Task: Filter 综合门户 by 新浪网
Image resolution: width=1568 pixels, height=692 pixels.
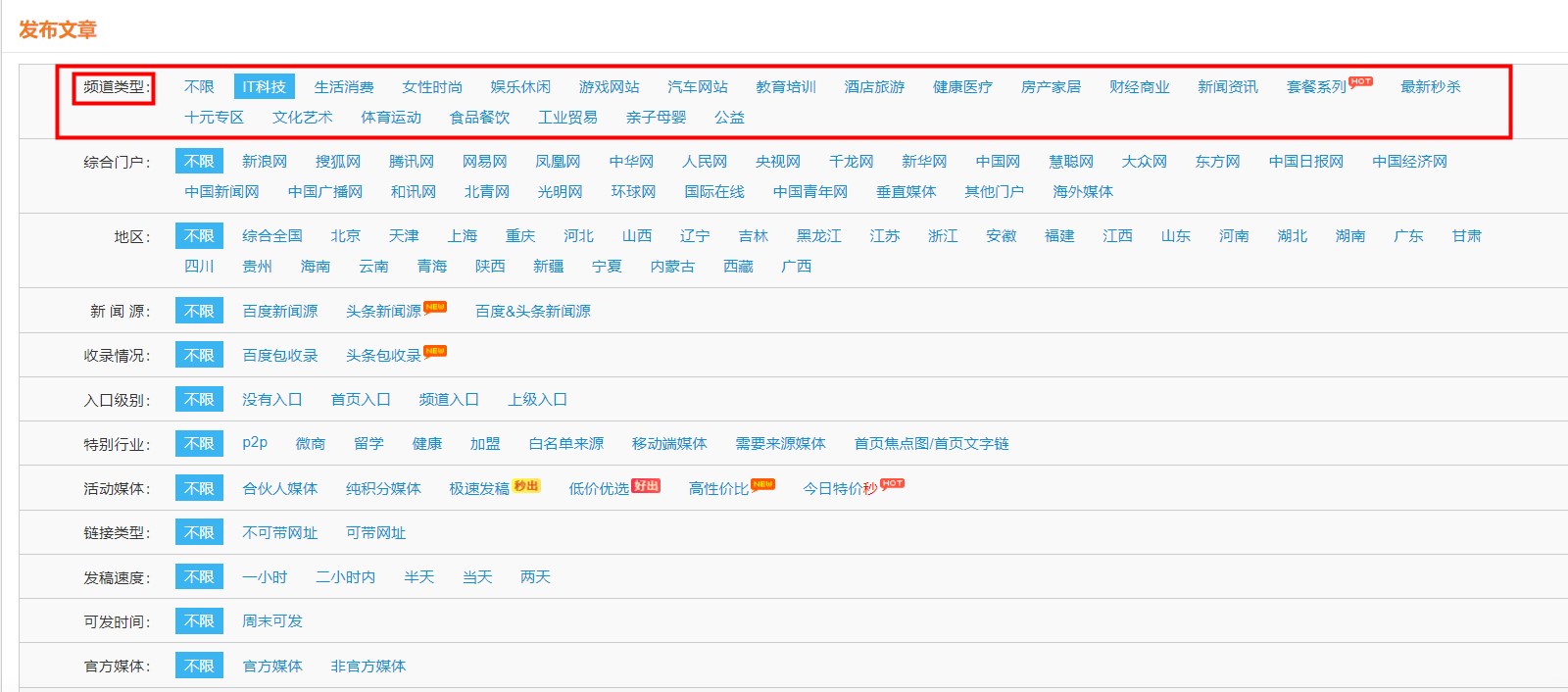Action: click(265, 162)
